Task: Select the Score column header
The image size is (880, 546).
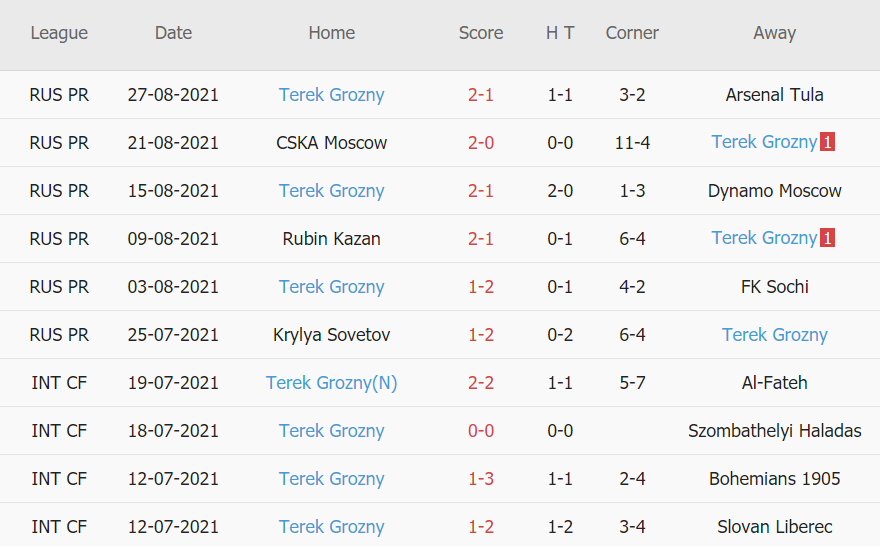Action: pyautogui.click(x=481, y=33)
